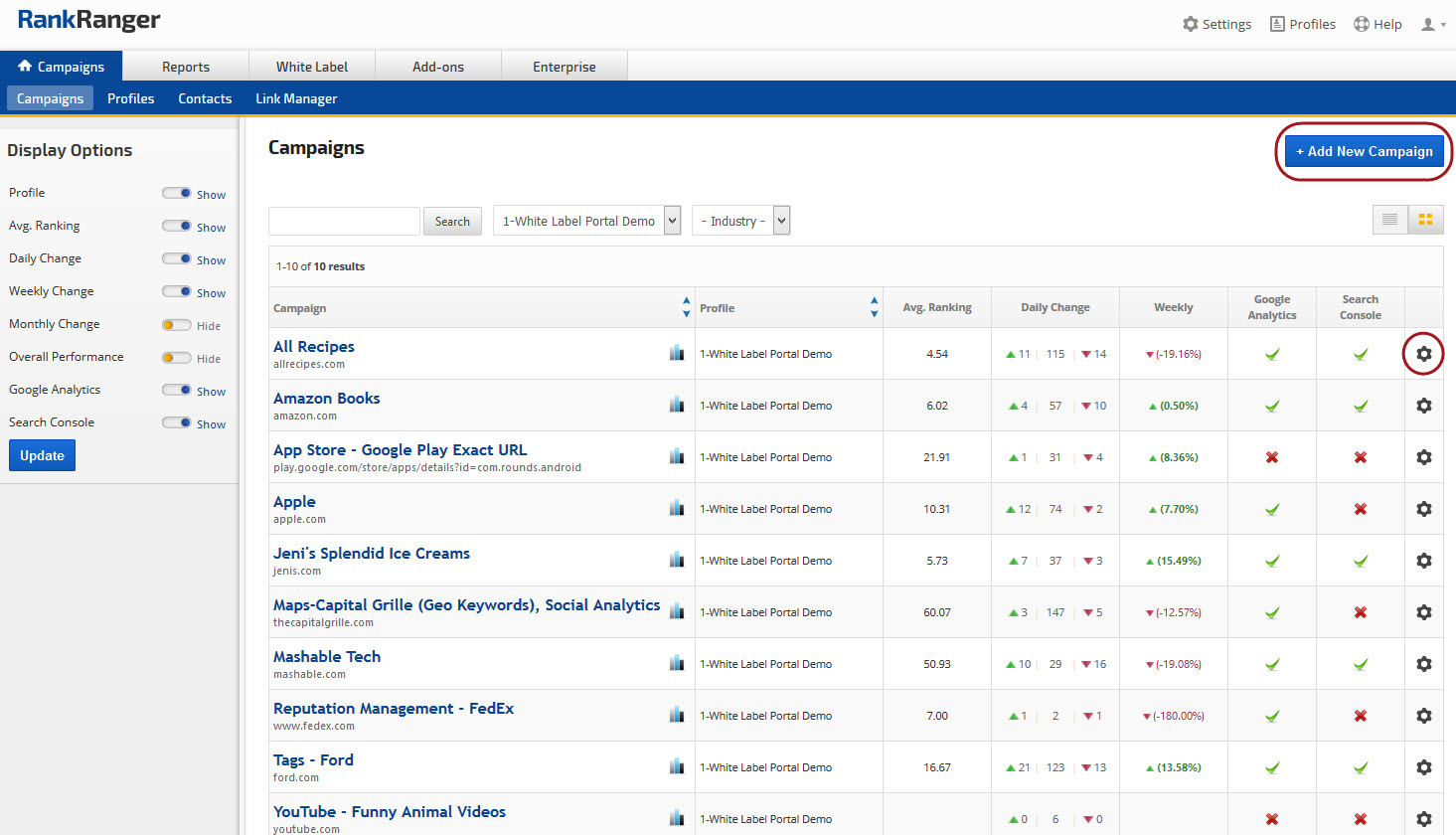This screenshot has width=1456, height=835.
Task: Turn on the Overall Performance toggle
Action: click(x=177, y=358)
